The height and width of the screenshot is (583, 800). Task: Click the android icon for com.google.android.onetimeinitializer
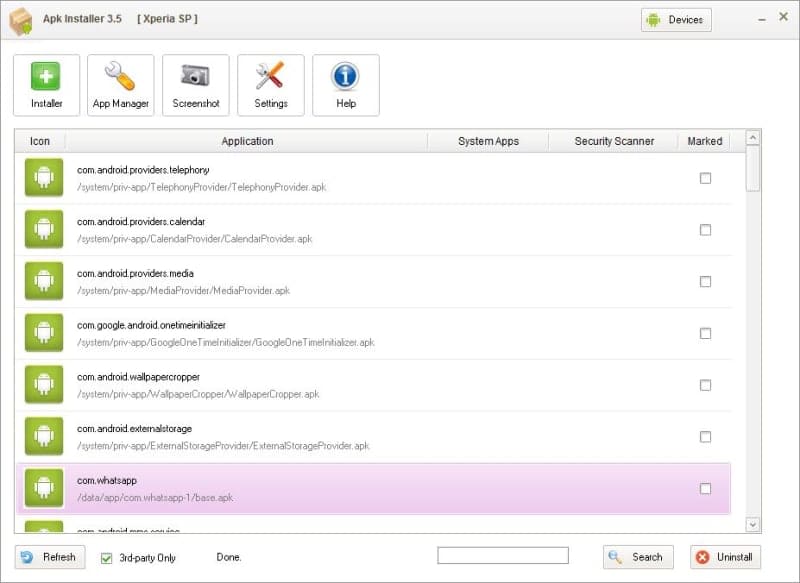coord(44,333)
